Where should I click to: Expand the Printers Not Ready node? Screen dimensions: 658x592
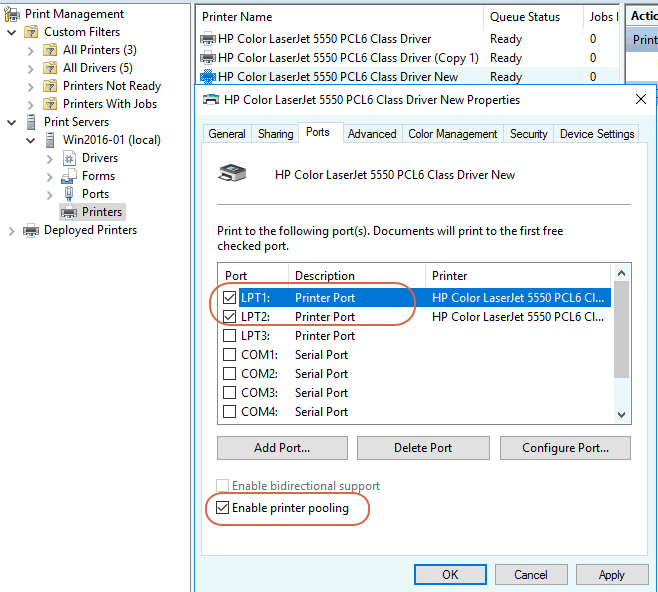(31, 87)
